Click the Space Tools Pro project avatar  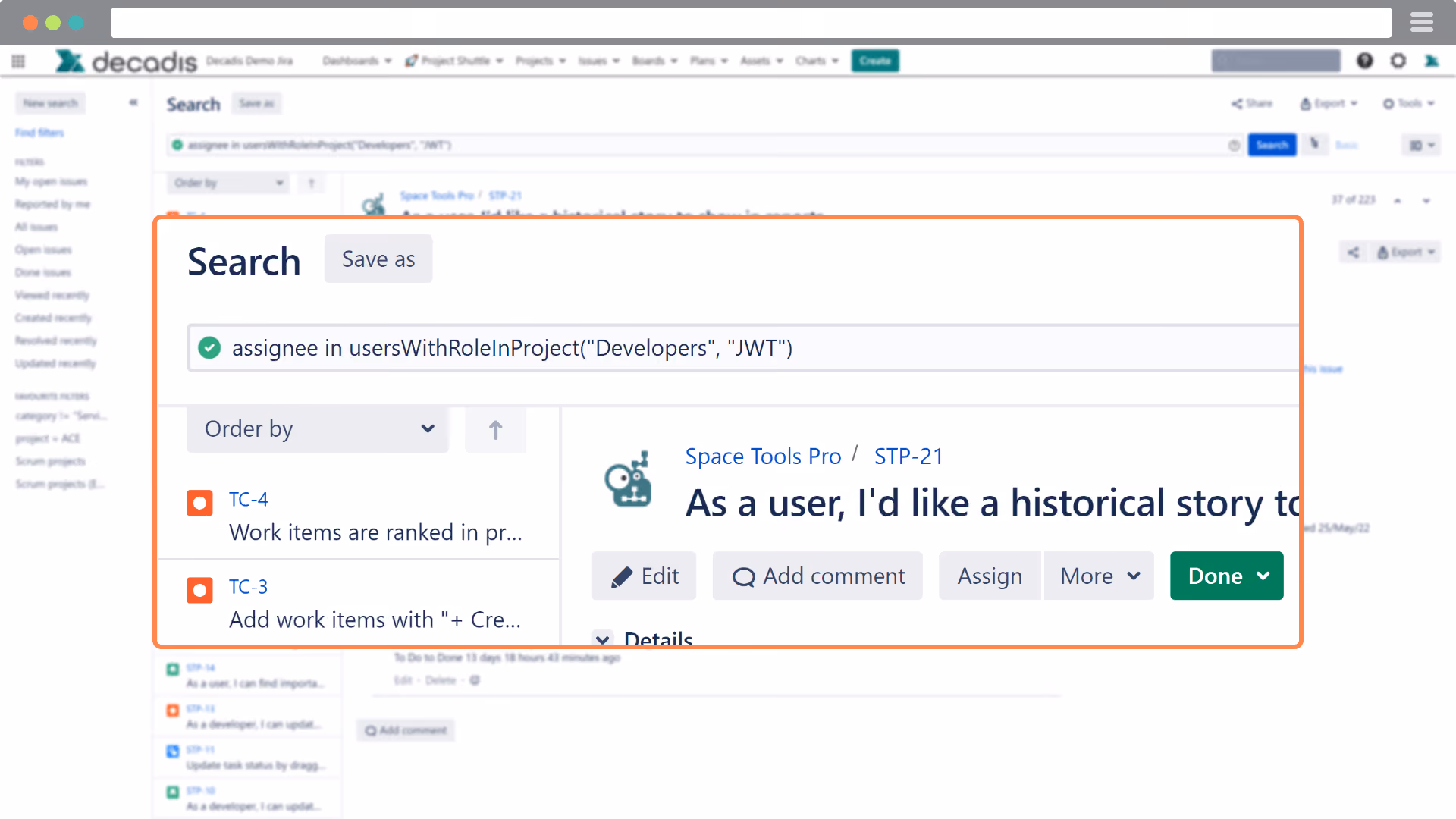pyautogui.click(x=629, y=479)
